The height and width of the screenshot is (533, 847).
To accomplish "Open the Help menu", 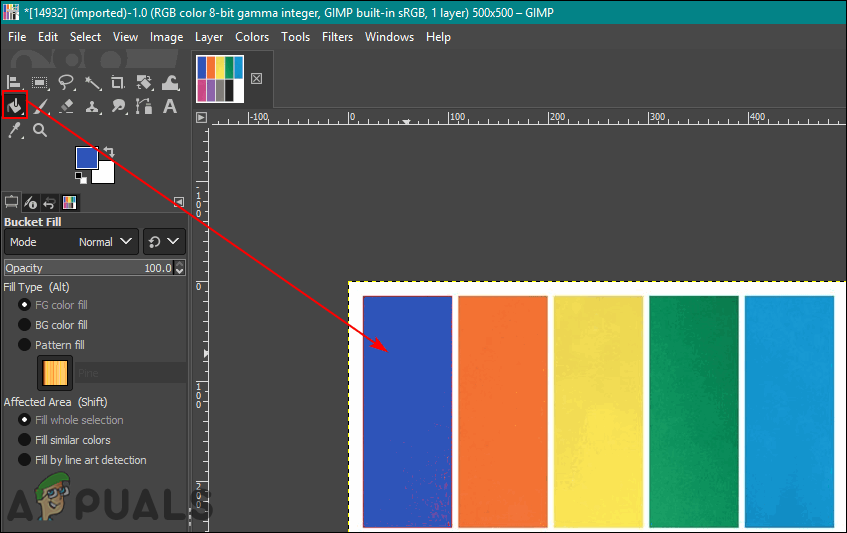I will [438, 37].
